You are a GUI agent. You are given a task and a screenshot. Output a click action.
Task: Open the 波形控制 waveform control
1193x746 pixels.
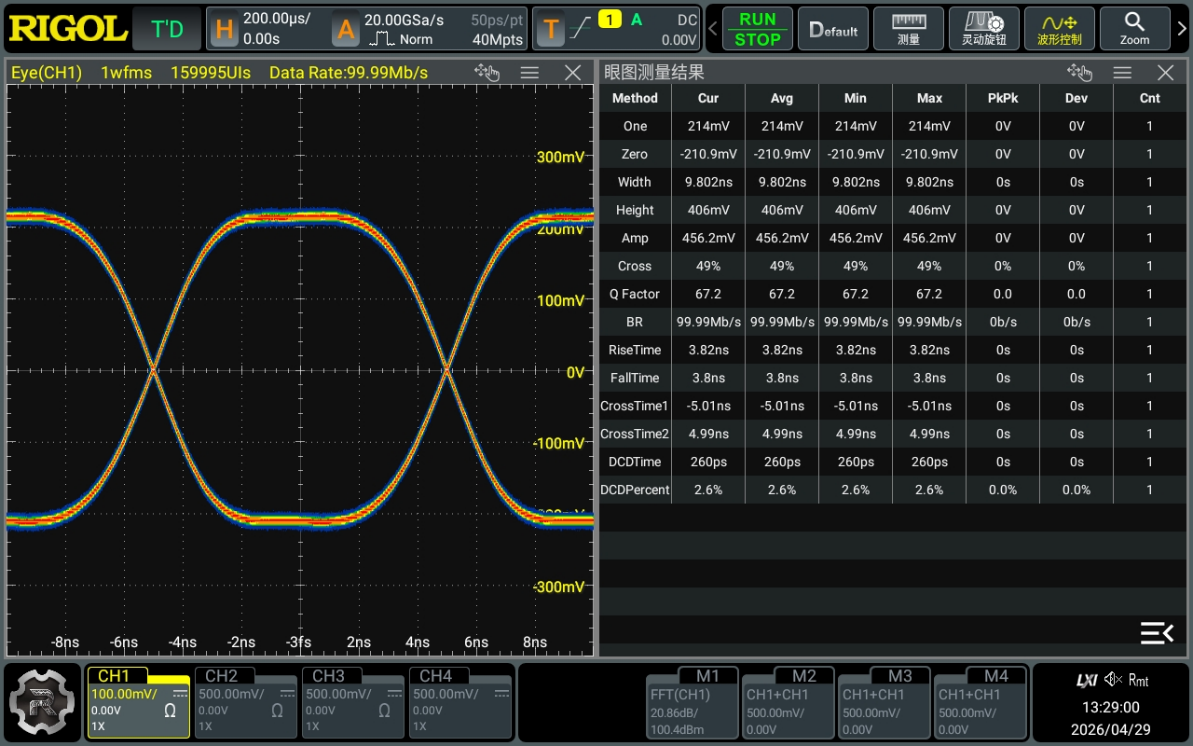click(1059, 29)
